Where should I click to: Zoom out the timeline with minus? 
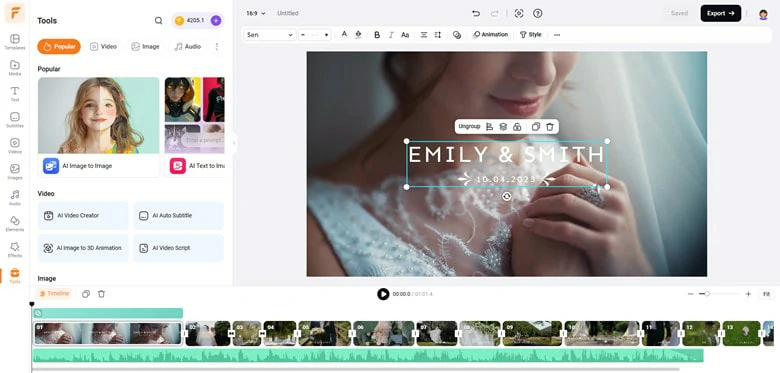(690, 294)
